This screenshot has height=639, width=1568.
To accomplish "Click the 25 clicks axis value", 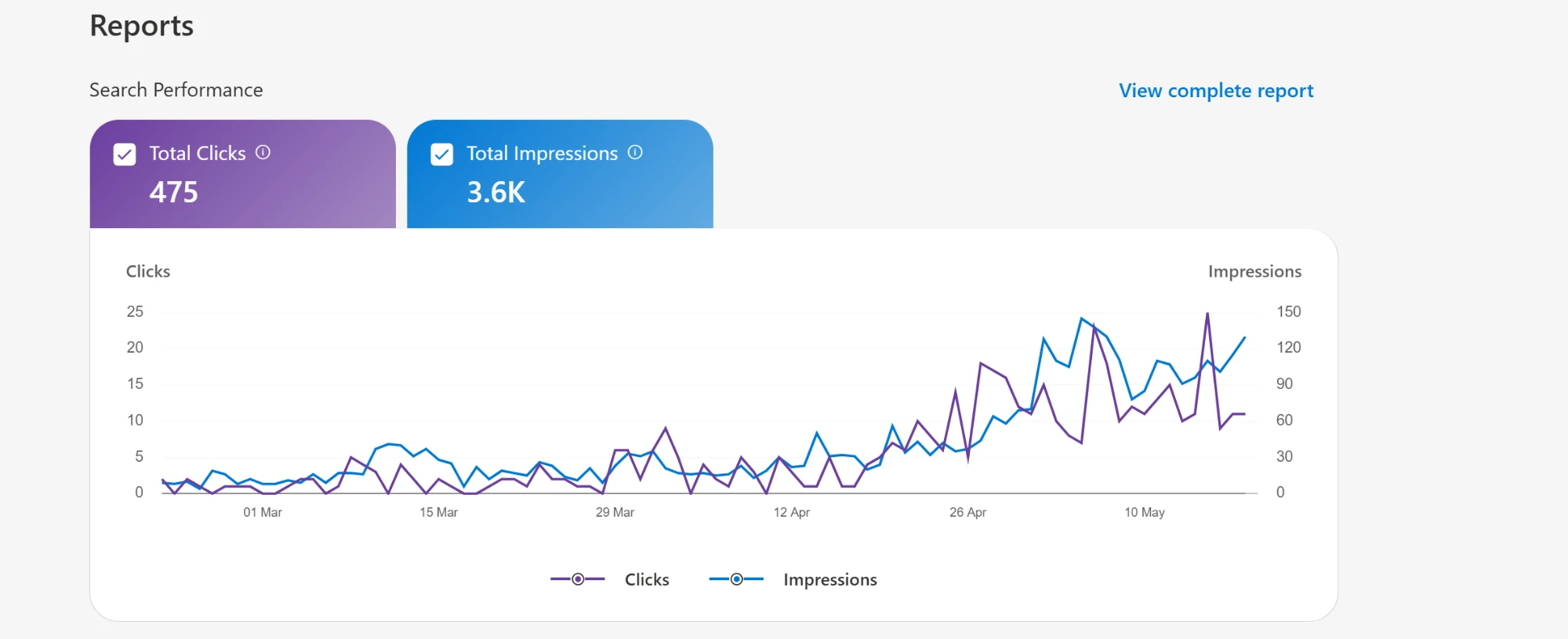I will (x=135, y=311).
